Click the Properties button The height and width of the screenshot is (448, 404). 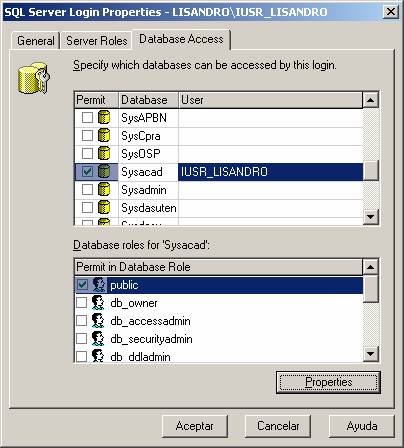[328, 382]
